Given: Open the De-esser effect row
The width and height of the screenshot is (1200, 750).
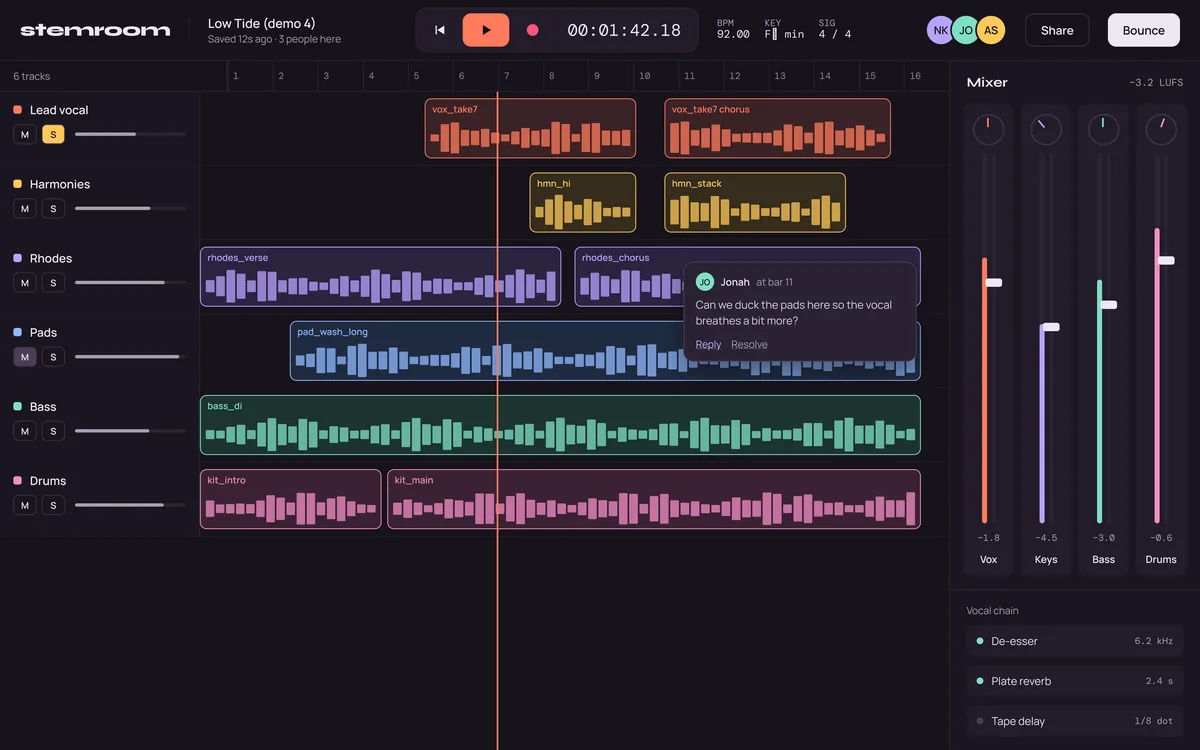Looking at the screenshot, I should click(x=1075, y=641).
